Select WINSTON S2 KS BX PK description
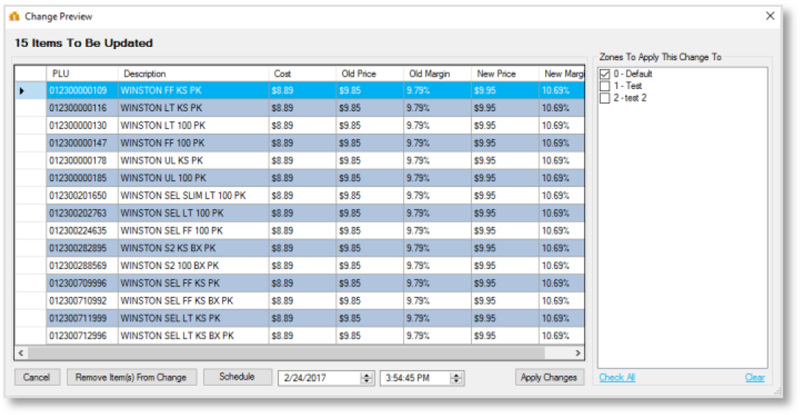Screen dimensions: 800x415 193,248
